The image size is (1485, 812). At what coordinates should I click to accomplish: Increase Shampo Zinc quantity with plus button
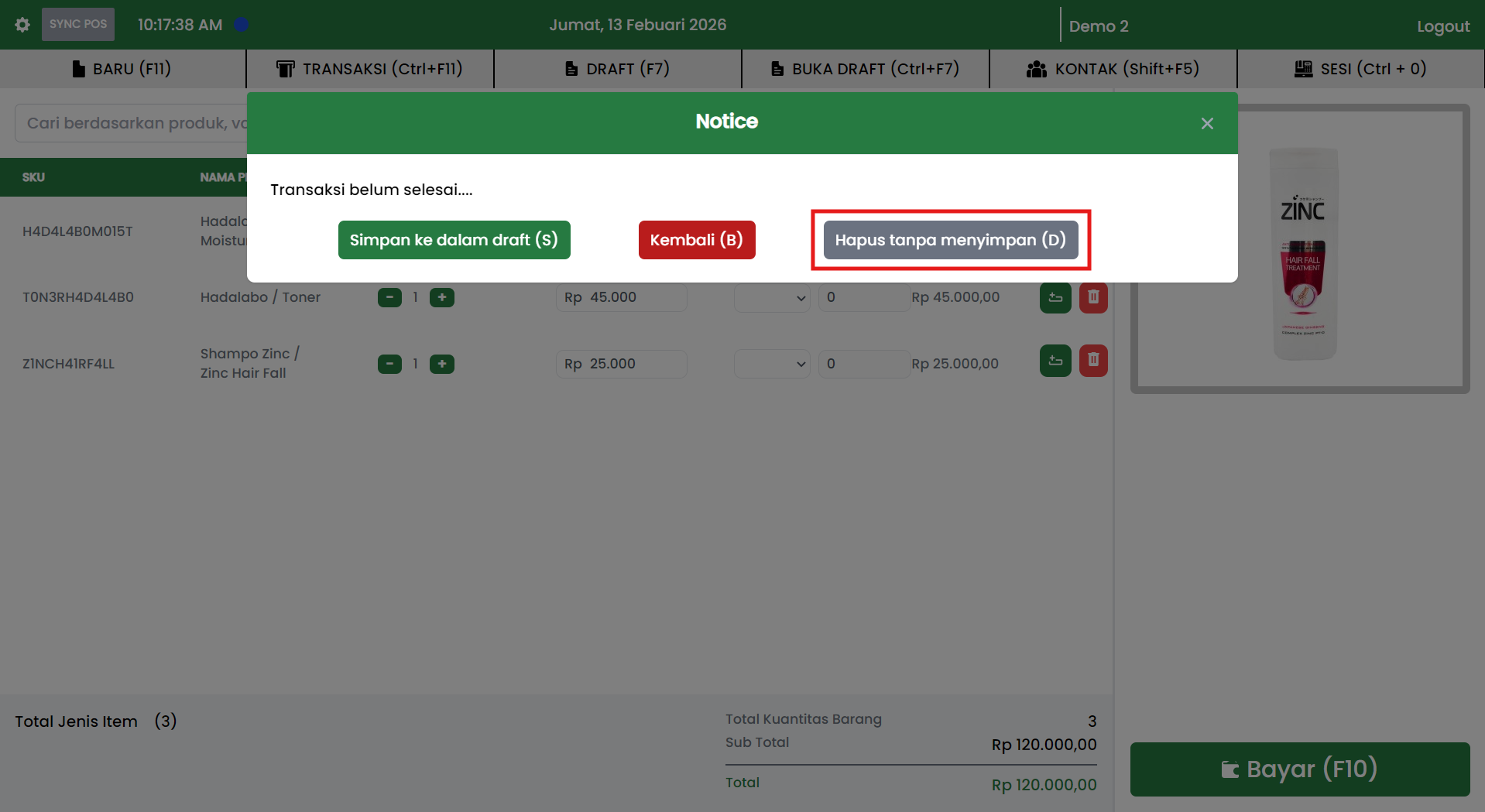[x=441, y=364]
